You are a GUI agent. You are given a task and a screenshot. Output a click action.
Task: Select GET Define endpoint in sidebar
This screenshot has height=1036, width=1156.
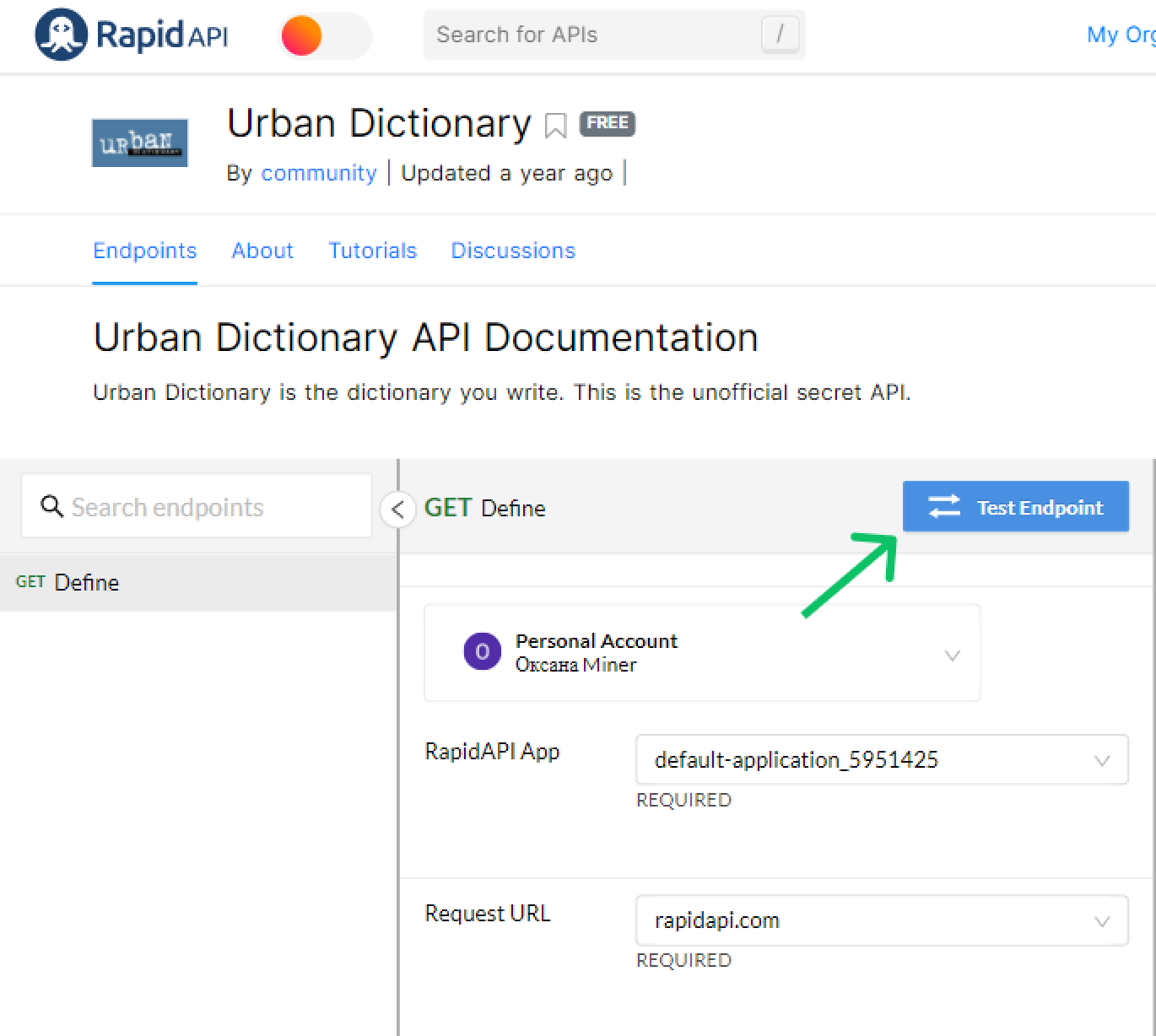198,582
